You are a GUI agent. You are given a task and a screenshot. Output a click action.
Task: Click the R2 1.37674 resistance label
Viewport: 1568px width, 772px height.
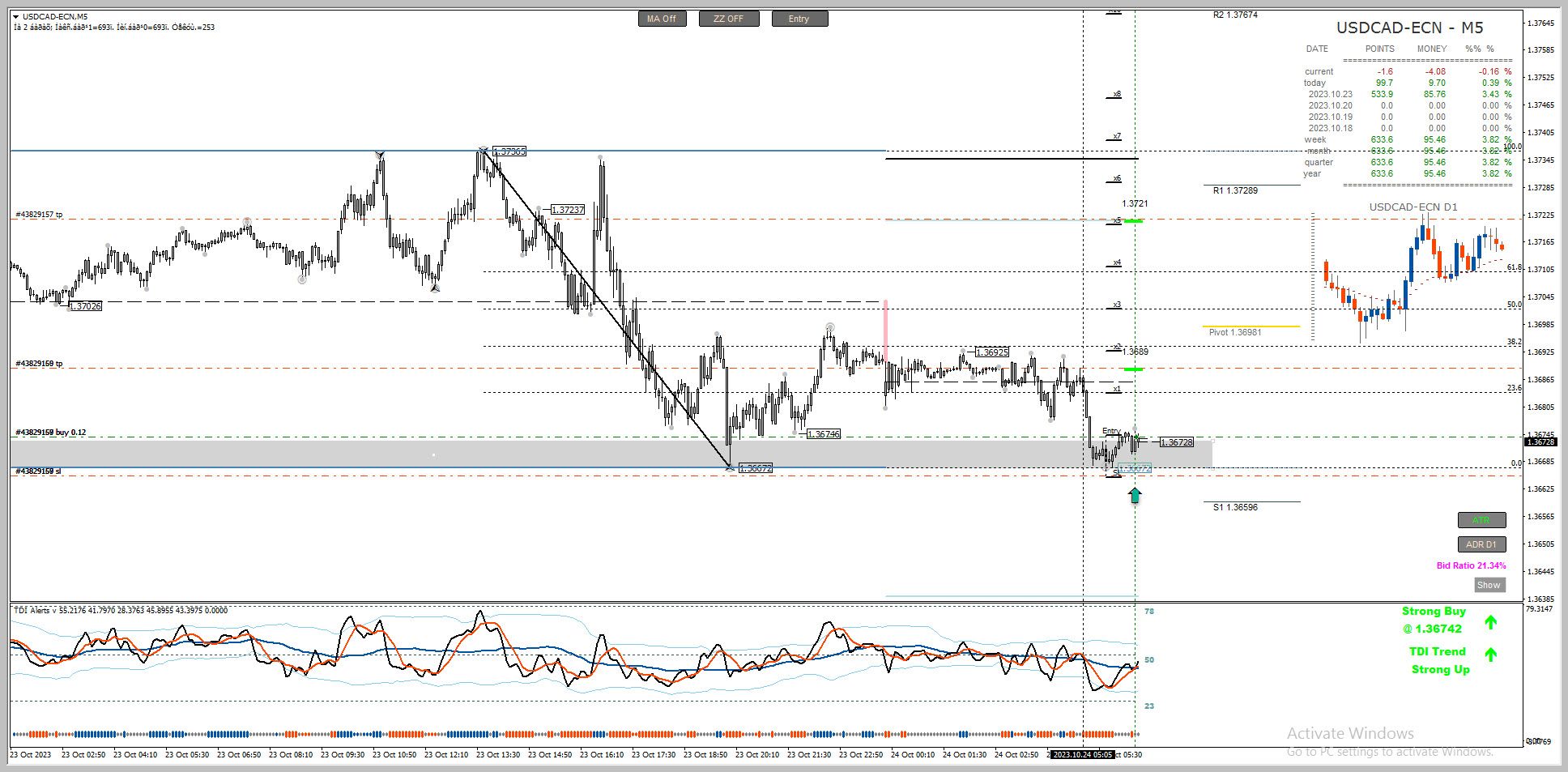[1235, 15]
